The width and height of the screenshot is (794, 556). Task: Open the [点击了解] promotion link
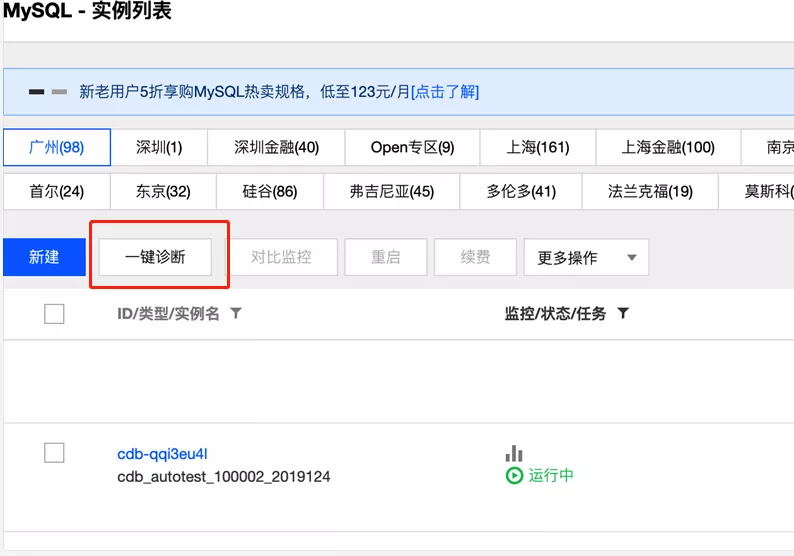click(x=445, y=92)
